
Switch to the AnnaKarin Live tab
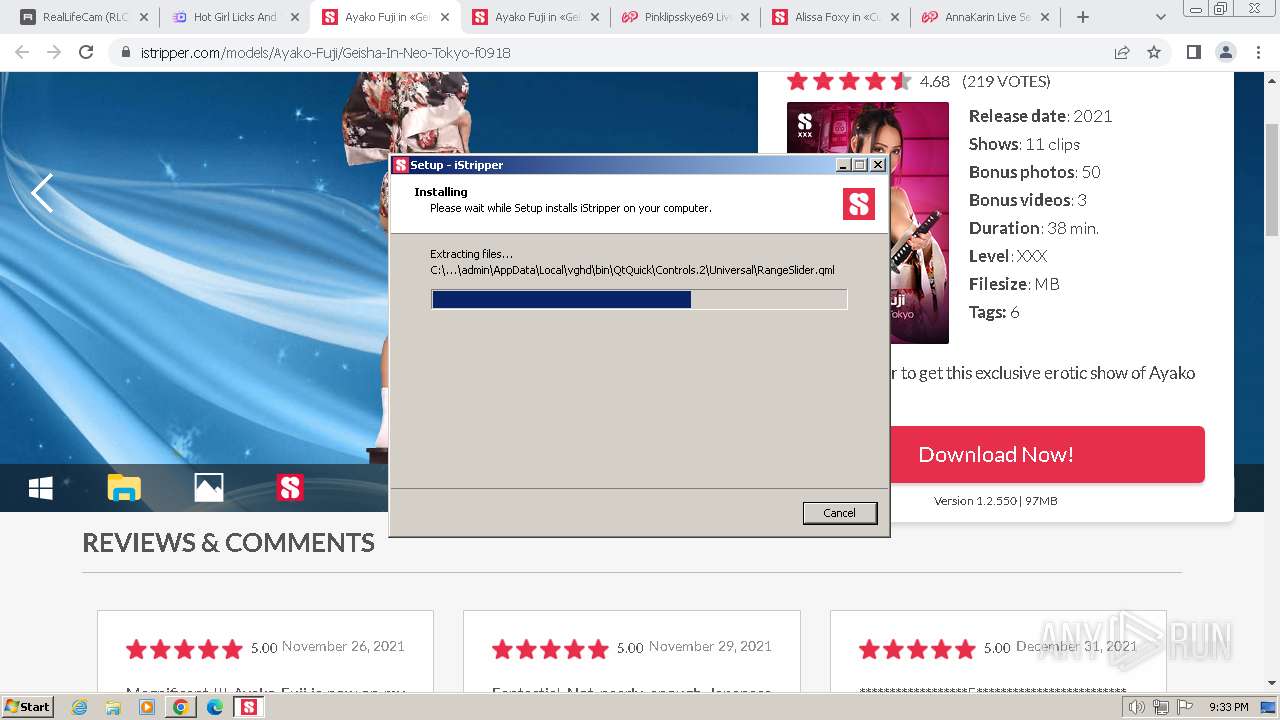click(x=985, y=17)
